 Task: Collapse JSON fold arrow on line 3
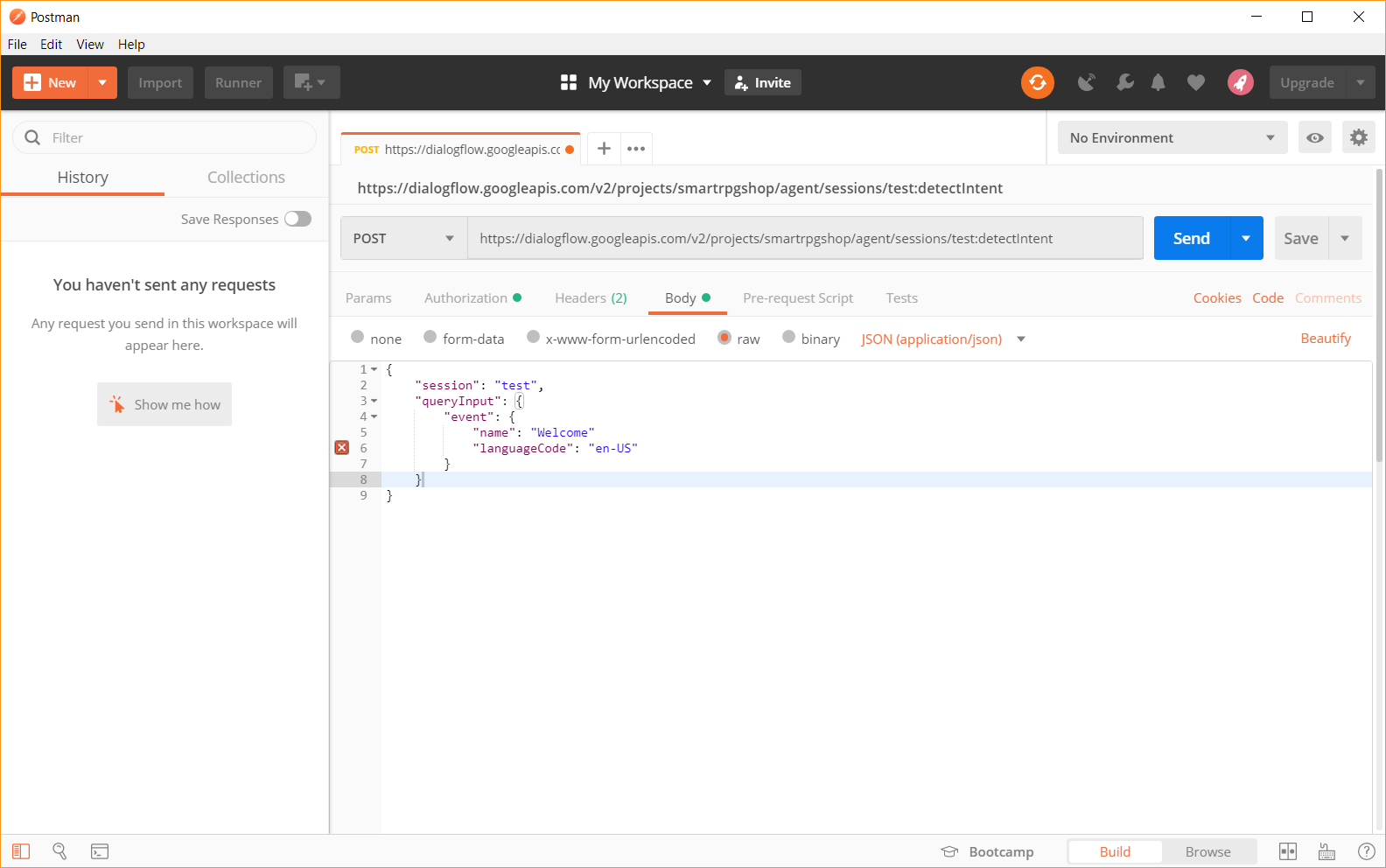click(x=374, y=401)
